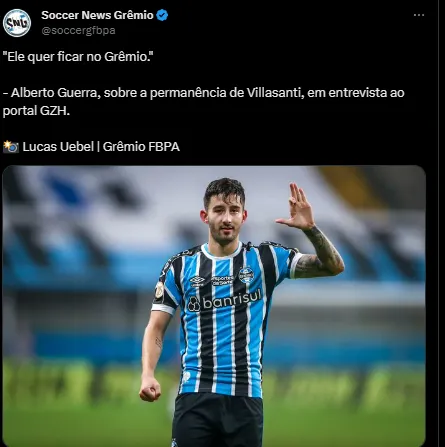Screen dimensions: 445x447
Task: Open the Soccer News Grêmio account name
Action: tap(97, 15)
